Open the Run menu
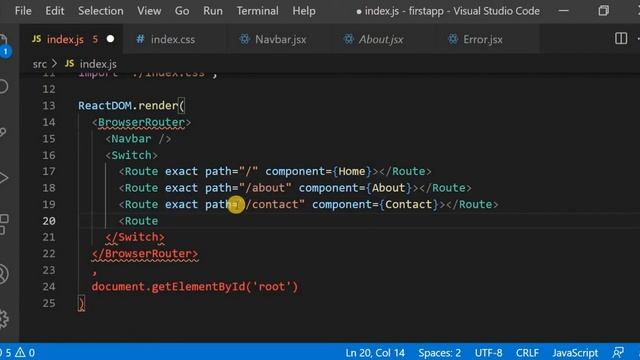The height and width of the screenshot is (360, 640). click(213, 11)
